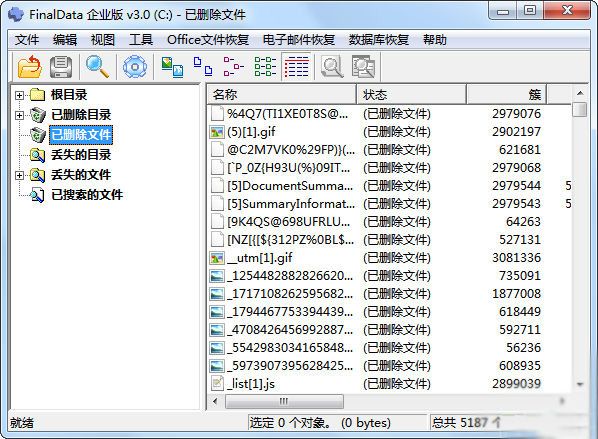Click the vertical scrollbar thumb
The height and width of the screenshot is (439, 598).
(580, 109)
